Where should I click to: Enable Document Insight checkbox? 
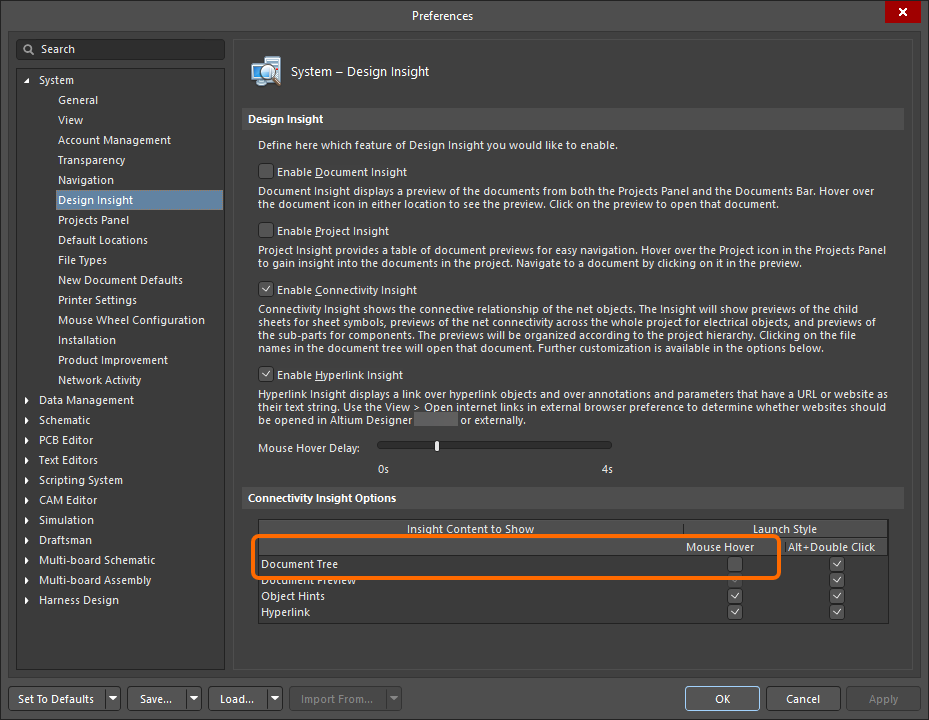pos(266,171)
